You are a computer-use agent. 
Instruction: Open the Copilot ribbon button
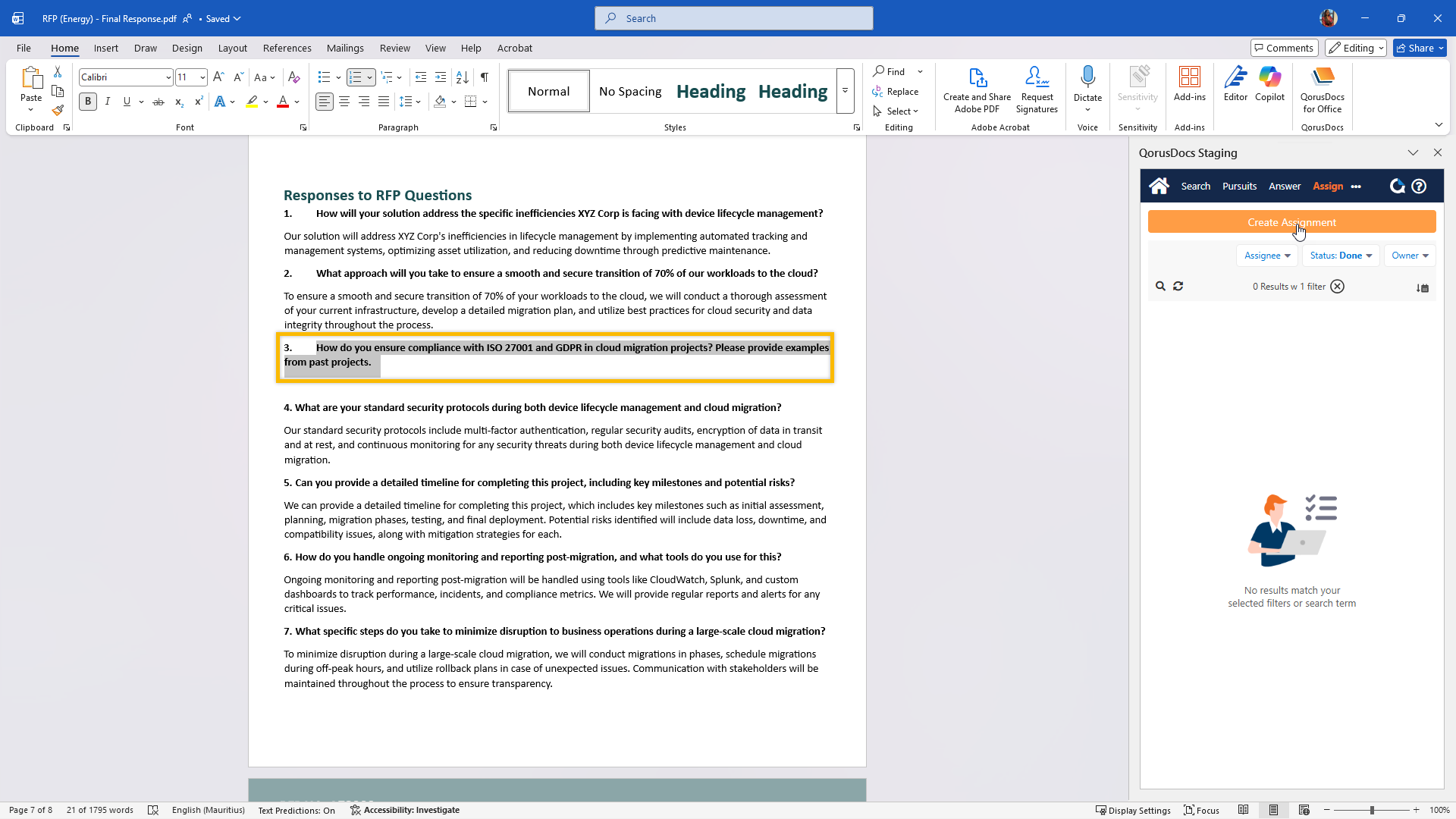1269,83
